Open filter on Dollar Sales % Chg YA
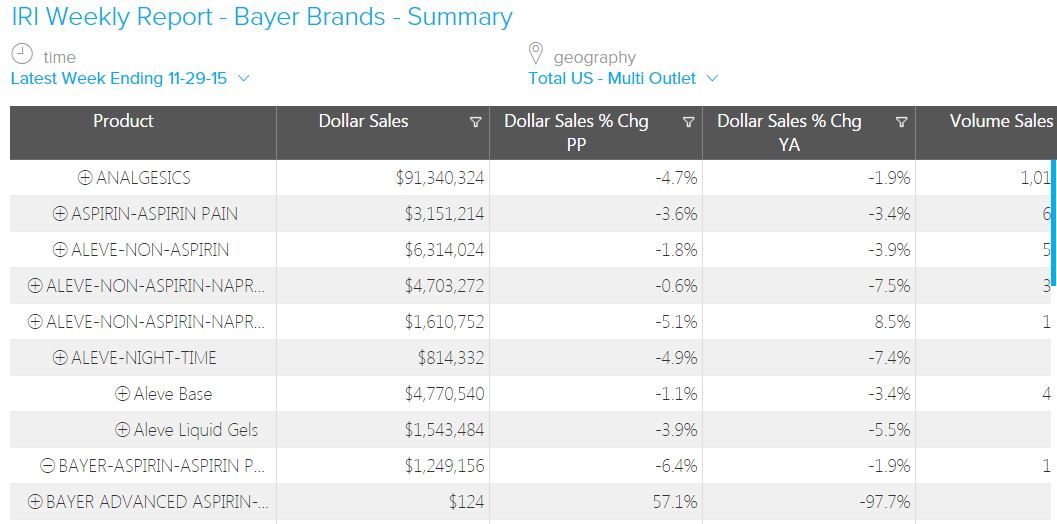Image resolution: width=1057 pixels, height=524 pixels. (x=901, y=122)
